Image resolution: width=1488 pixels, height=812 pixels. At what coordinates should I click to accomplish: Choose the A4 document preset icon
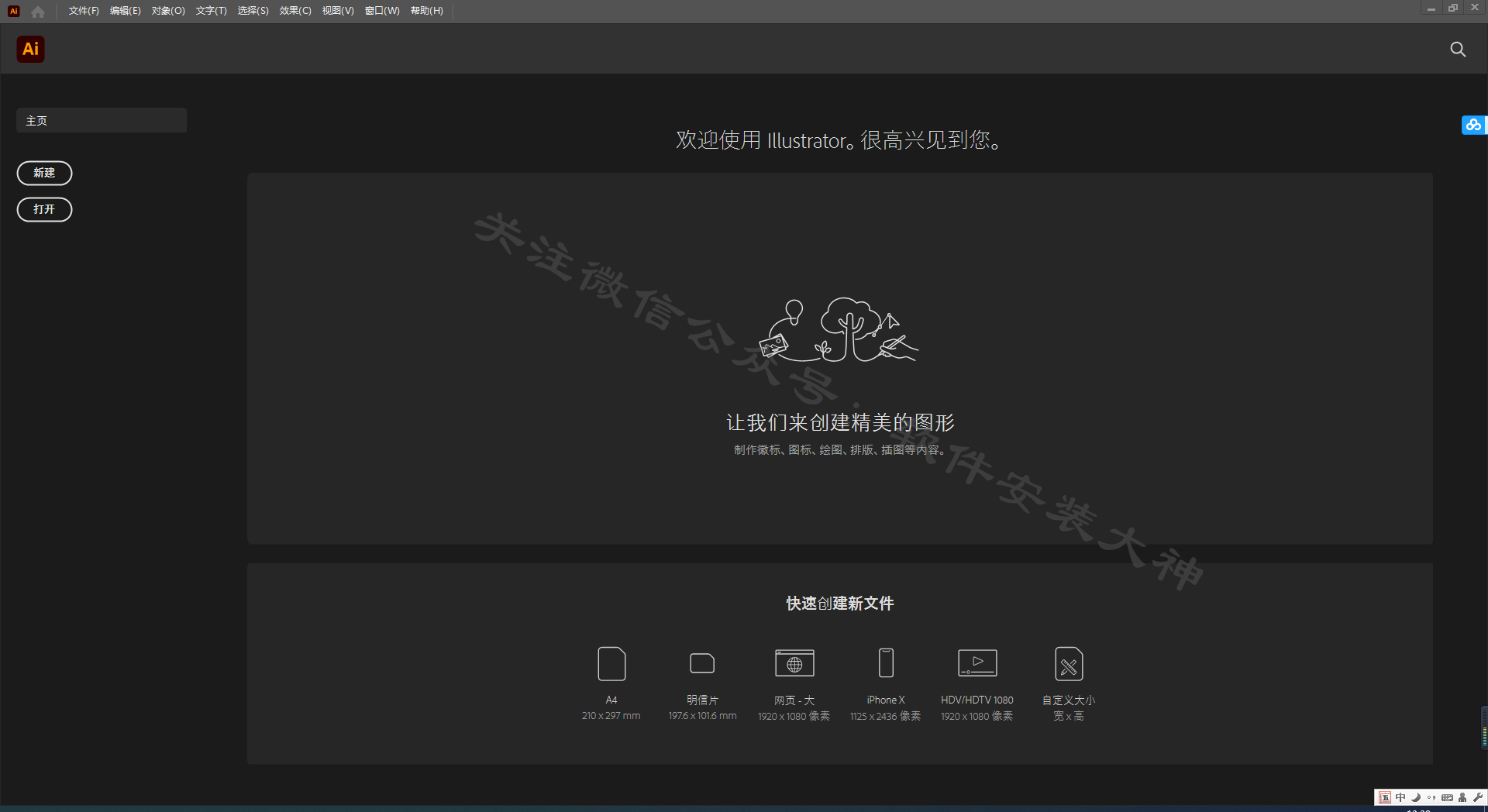click(x=611, y=664)
